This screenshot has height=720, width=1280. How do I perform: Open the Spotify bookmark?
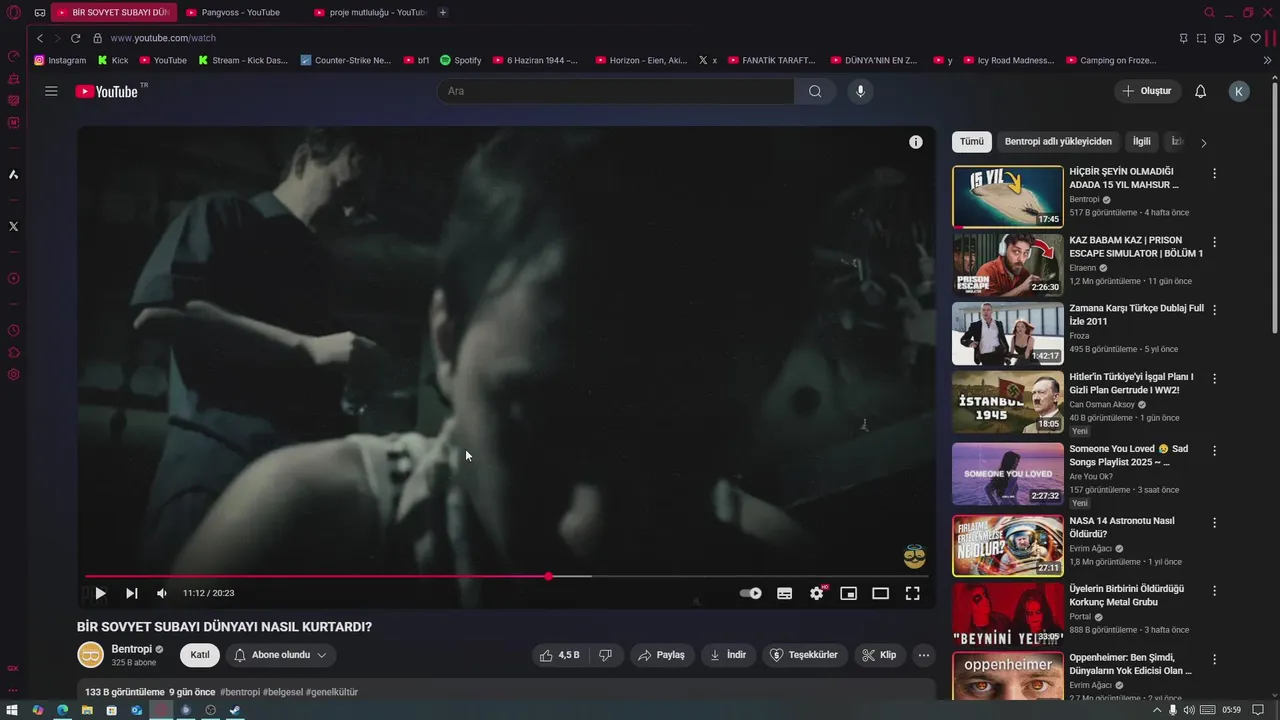point(461,60)
